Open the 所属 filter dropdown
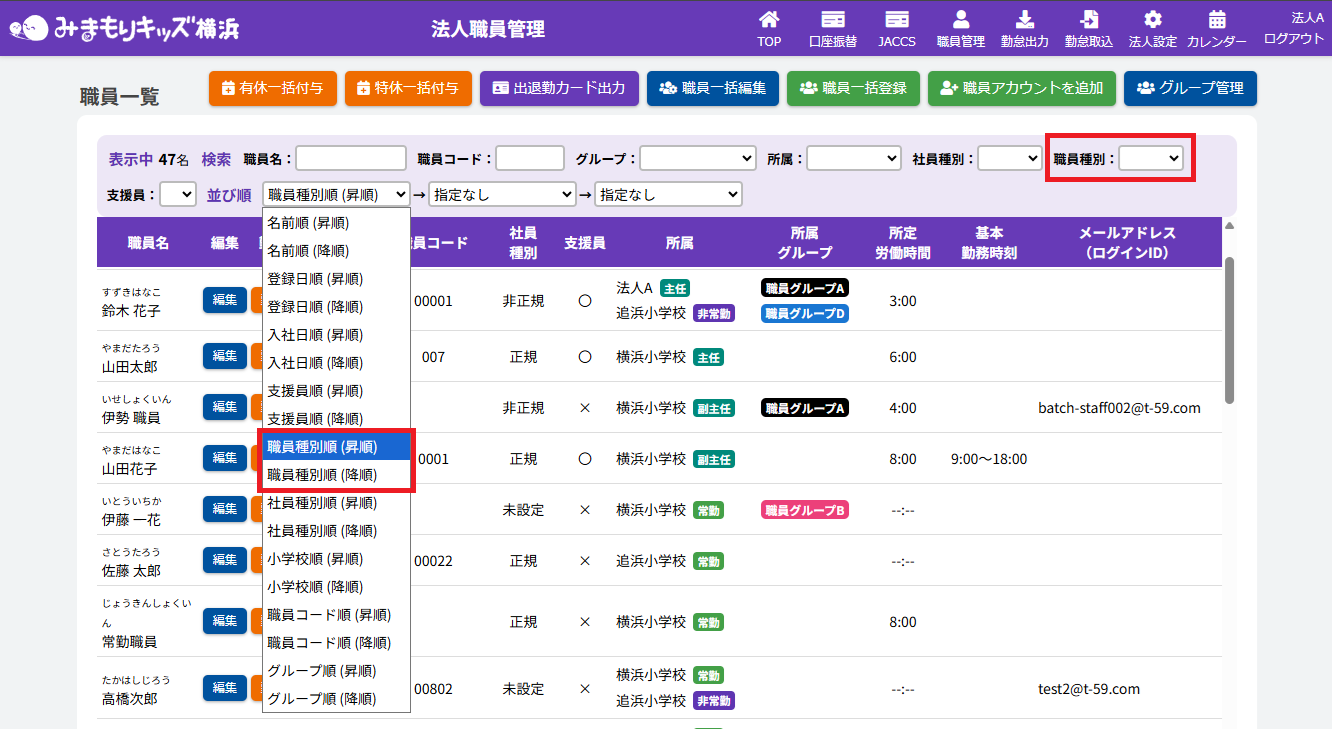The width and height of the screenshot is (1332, 729). click(854, 158)
